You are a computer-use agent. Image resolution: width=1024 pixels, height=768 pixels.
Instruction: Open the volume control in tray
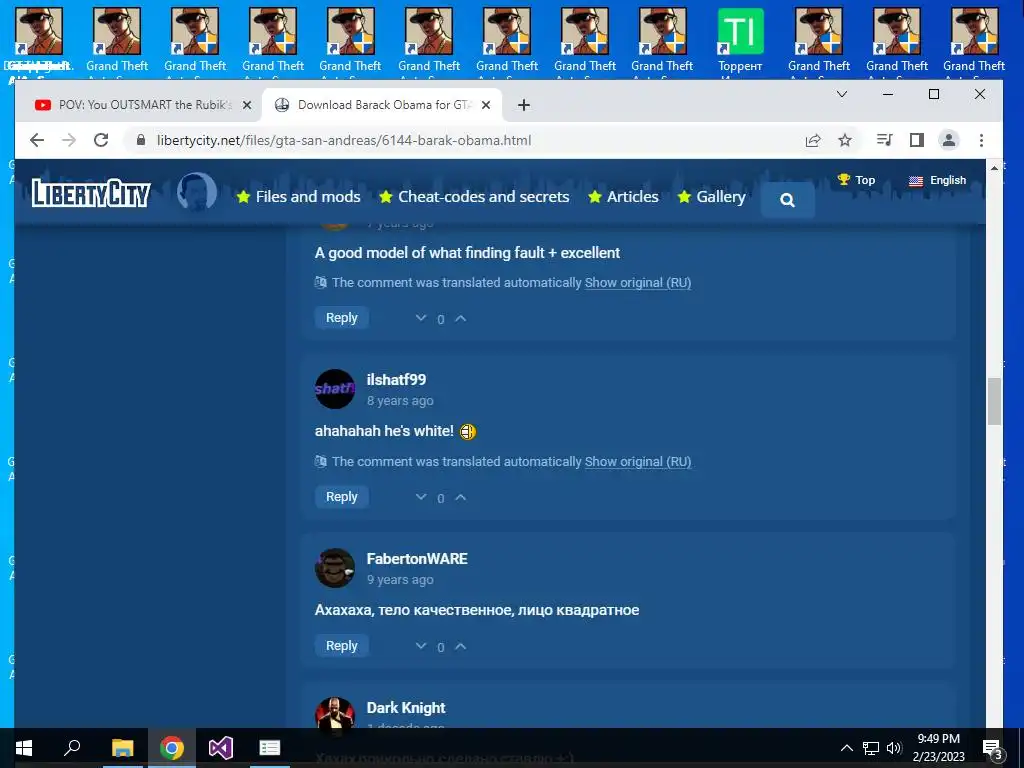(x=894, y=748)
